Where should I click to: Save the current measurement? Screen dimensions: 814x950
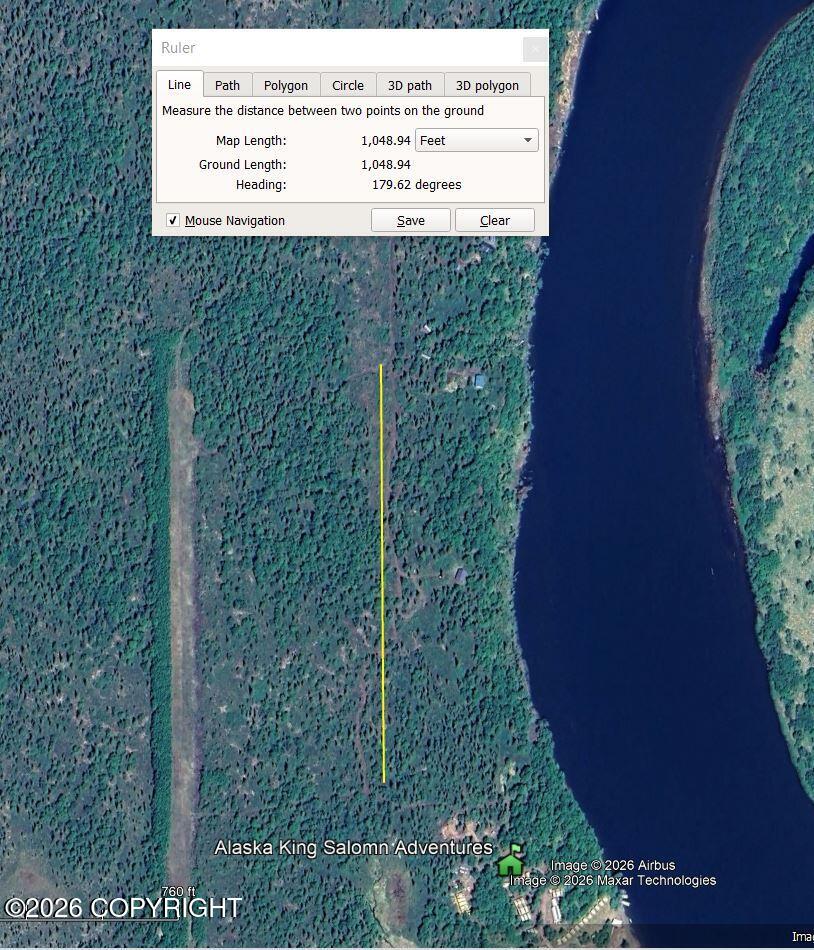point(410,220)
